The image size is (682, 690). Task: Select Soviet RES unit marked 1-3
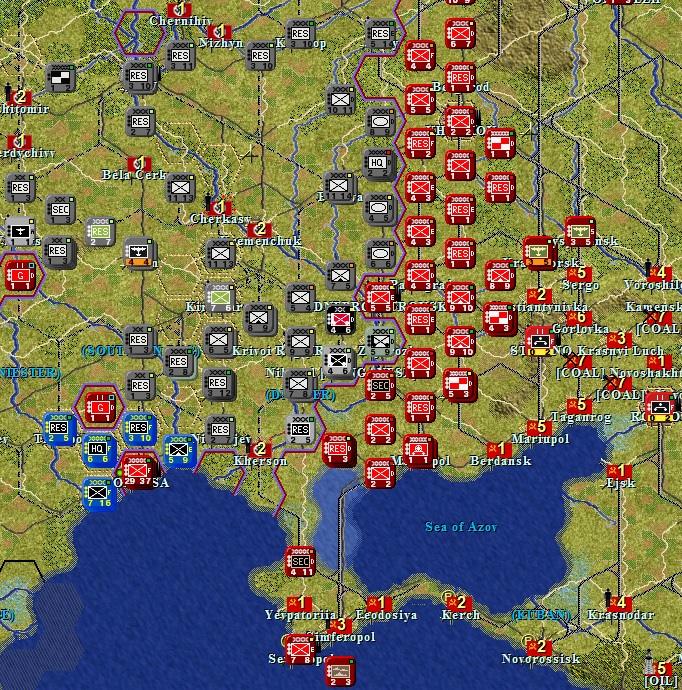338,450
